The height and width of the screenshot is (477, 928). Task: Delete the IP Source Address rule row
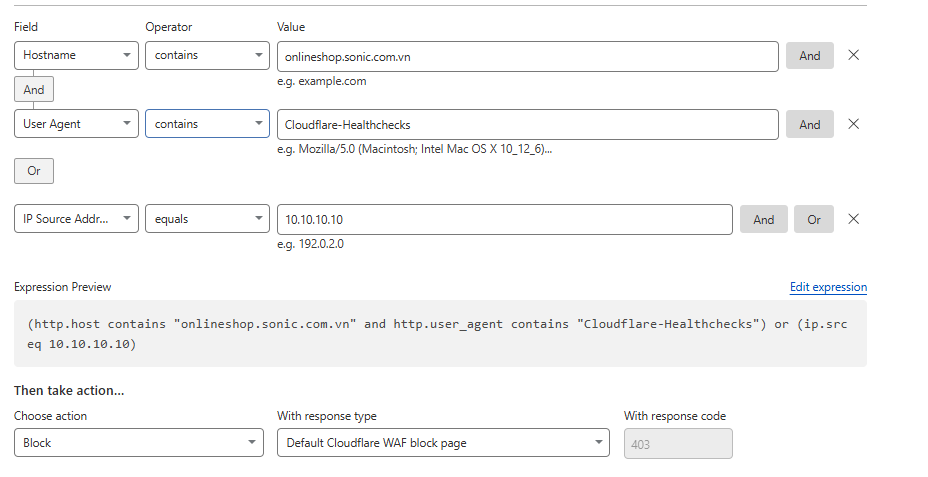click(853, 220)
